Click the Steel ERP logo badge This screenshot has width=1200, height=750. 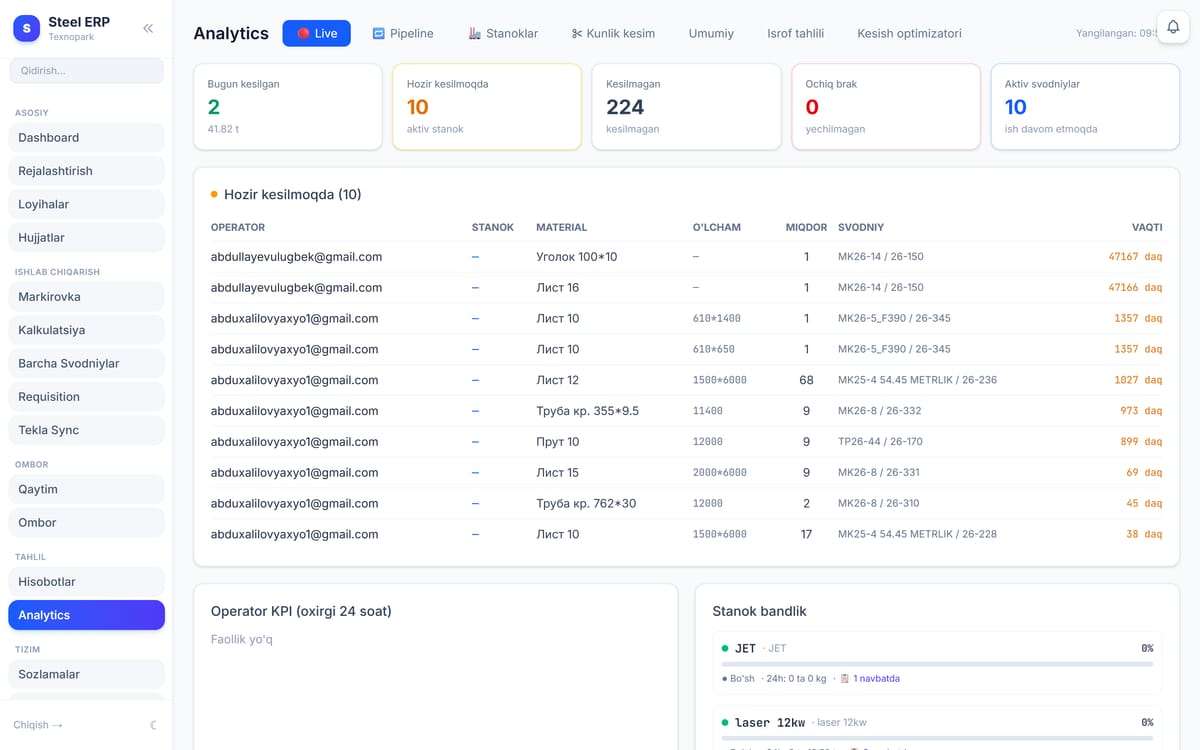click(26, 28)
